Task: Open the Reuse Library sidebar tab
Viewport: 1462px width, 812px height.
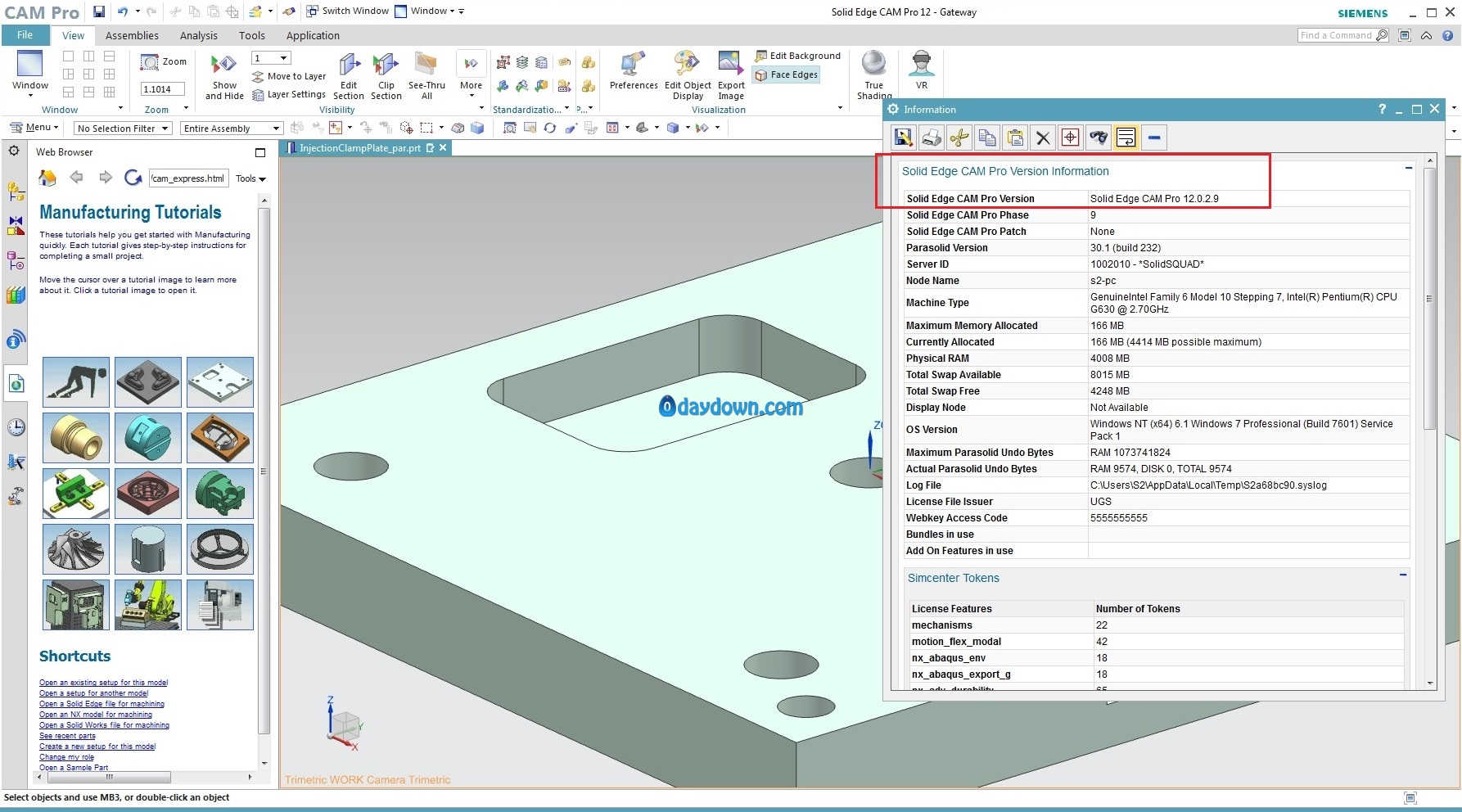Action: click(x=16, y=295)
